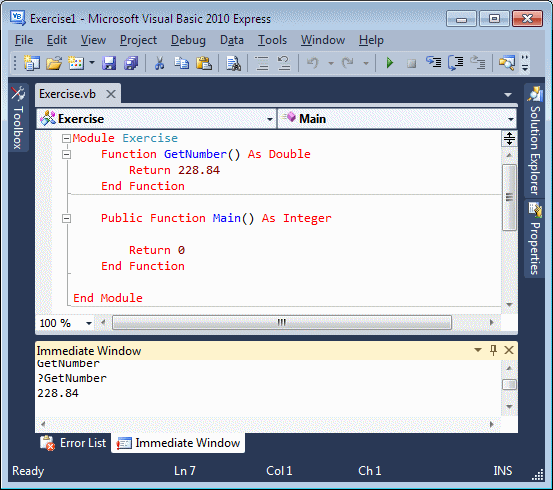The width and height of the screenshot is (553, 490).
Task: Click the editor horizontal scroll right arrow
Action: pos(492,322)
